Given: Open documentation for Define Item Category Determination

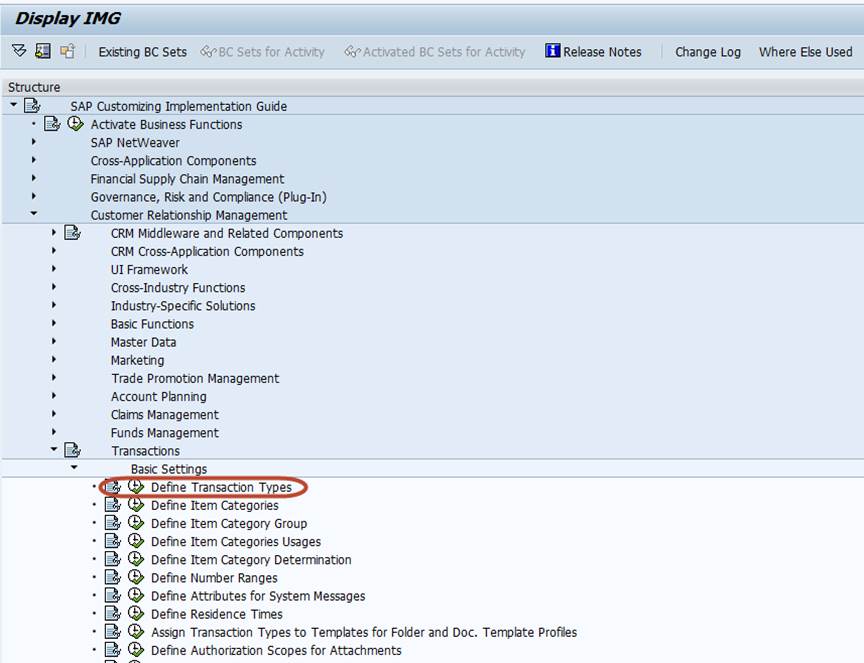Looking at the screenshot, I should coord(113,559).
